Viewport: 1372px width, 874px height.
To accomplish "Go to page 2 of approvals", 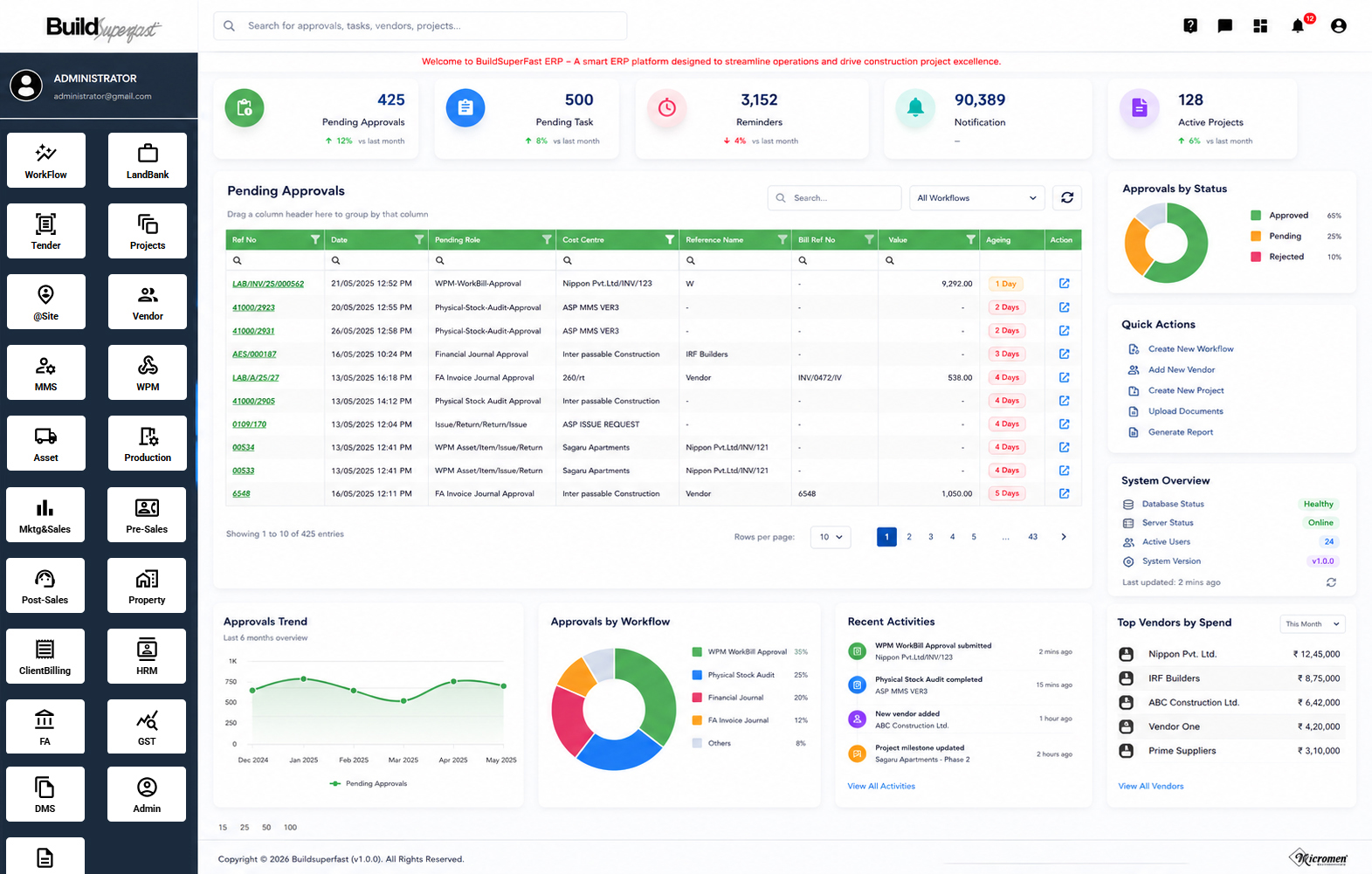I will (909, 537).
